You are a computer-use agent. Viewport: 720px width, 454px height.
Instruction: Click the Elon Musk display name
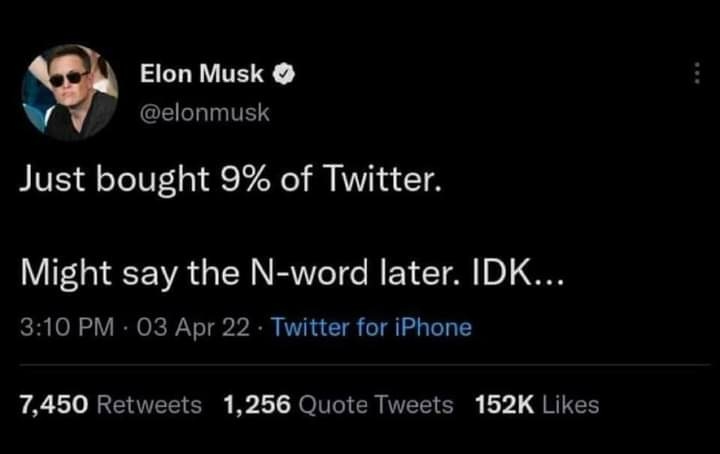pos(201,73)
